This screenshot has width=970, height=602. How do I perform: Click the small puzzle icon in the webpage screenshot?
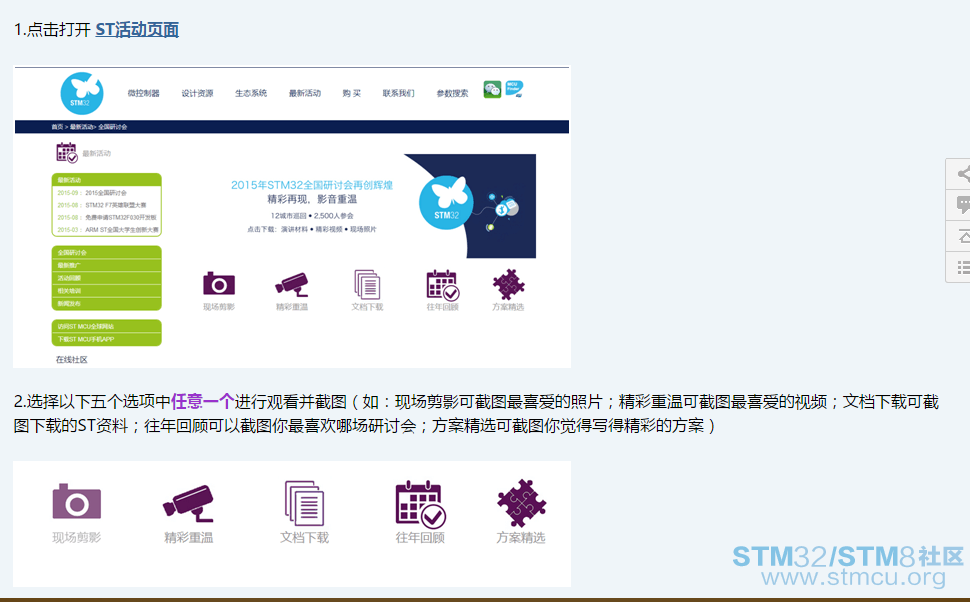pyautogui.click(x=509, y=285)
